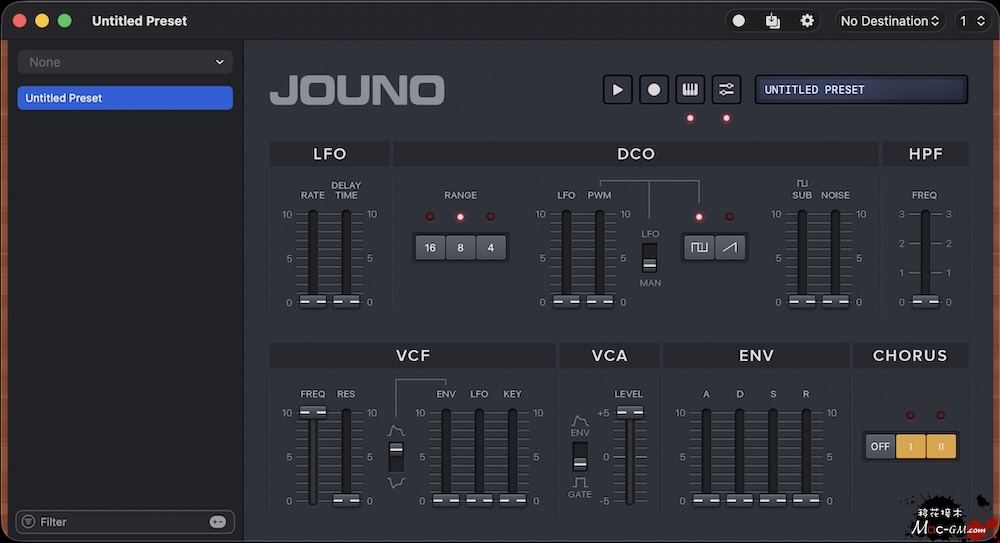Click the filter options icon at bottom

point(217,522)
